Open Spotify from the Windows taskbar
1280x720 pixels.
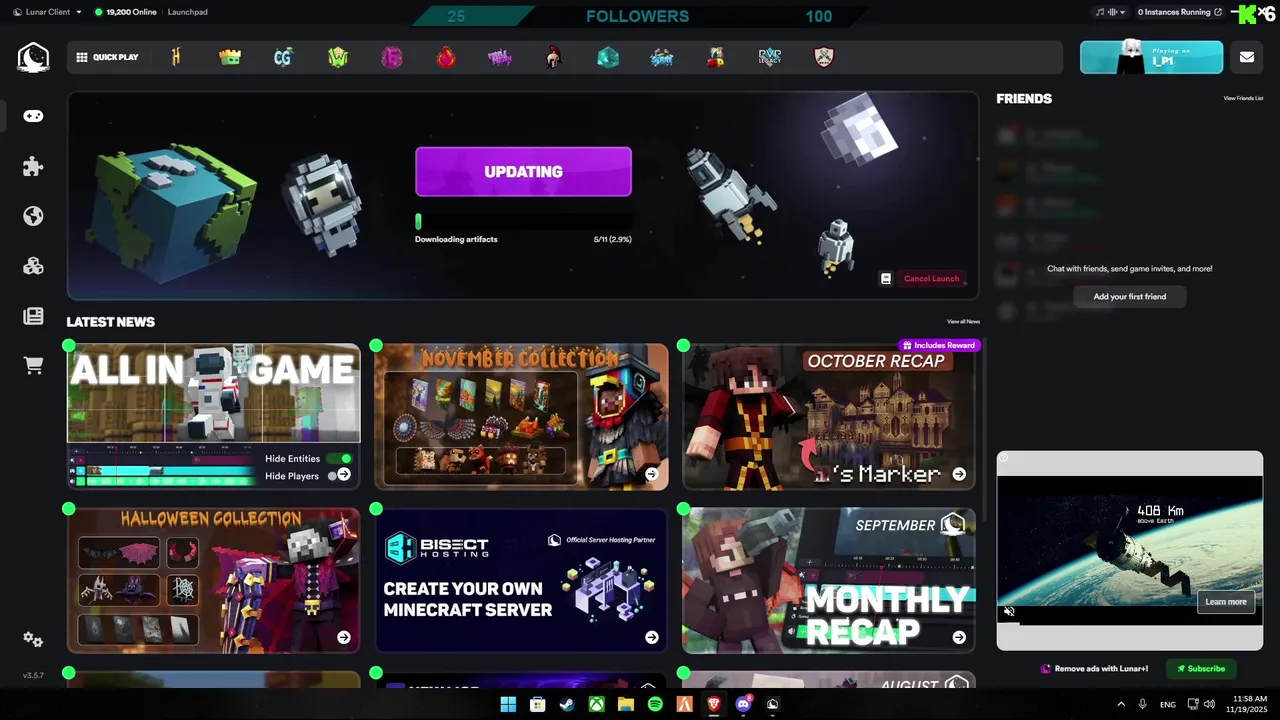pos(655,704)
